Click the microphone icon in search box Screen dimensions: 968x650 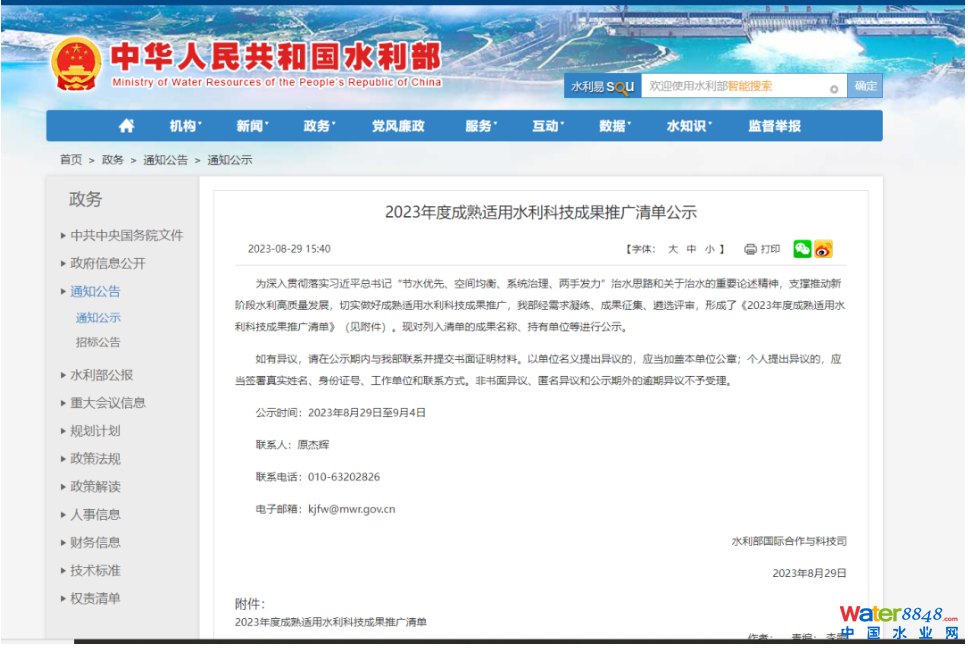834,88
